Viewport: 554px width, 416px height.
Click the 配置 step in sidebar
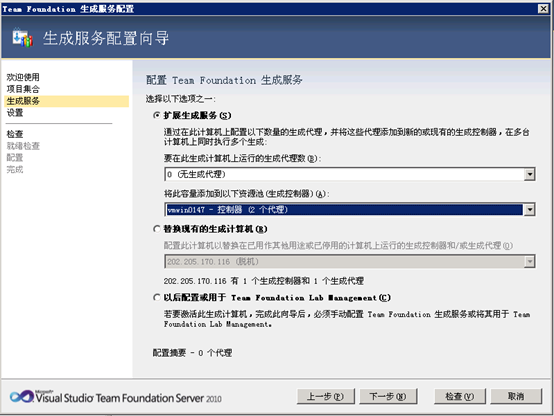coord(14,158)
